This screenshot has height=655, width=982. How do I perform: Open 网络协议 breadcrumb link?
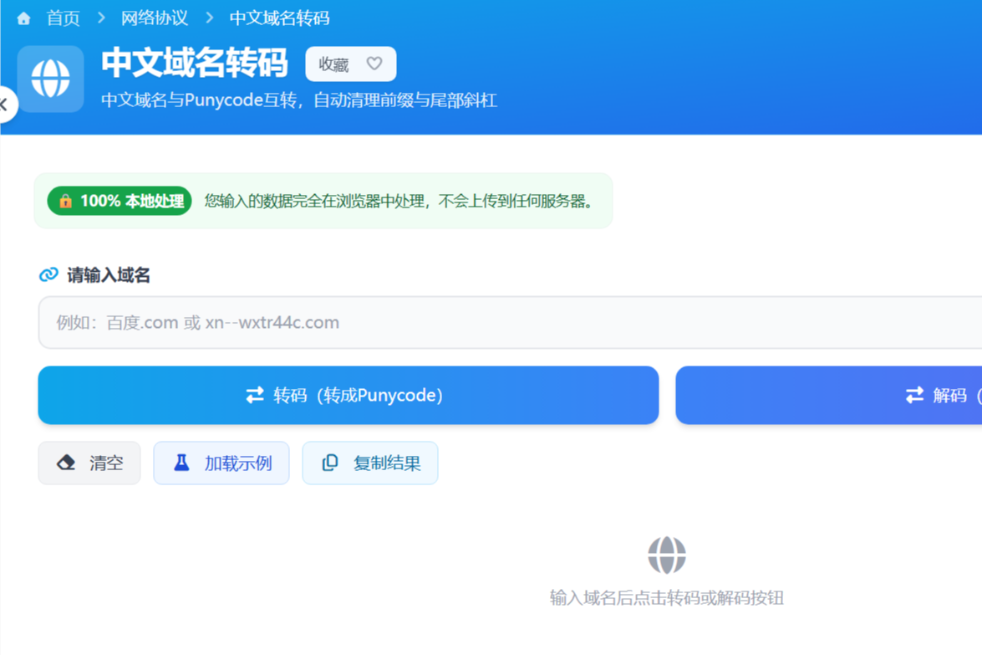point(155,19)
